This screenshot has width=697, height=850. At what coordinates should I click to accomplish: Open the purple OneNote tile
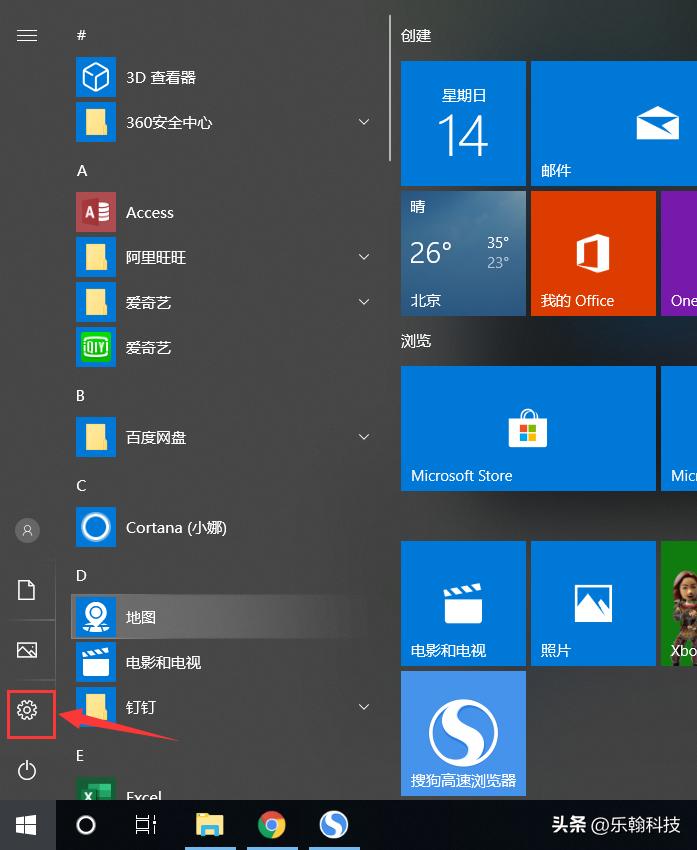pos(679,253)
